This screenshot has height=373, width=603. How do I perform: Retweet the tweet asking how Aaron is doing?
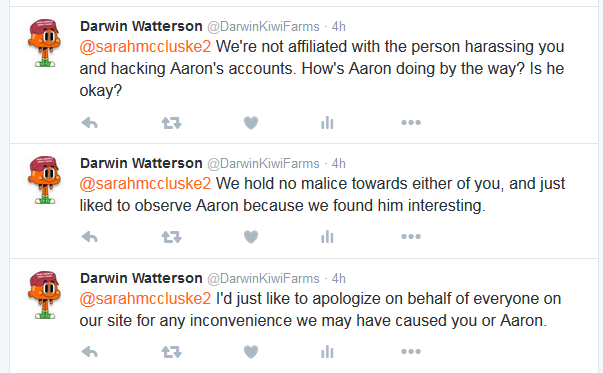point(171,123)
